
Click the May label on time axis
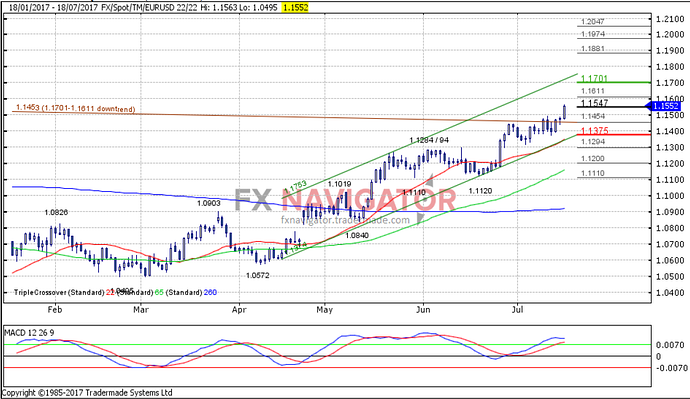[324, 310]
